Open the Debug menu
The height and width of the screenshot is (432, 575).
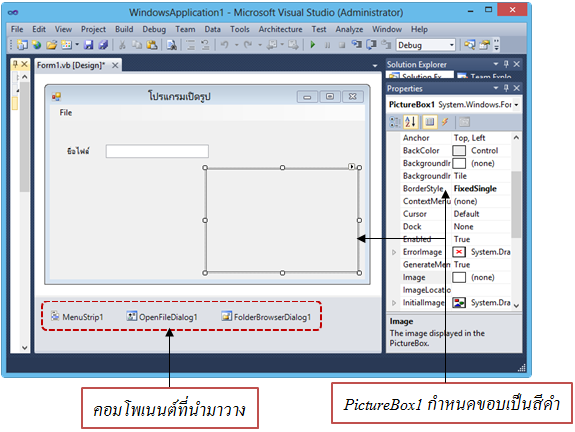click(154, 29)
